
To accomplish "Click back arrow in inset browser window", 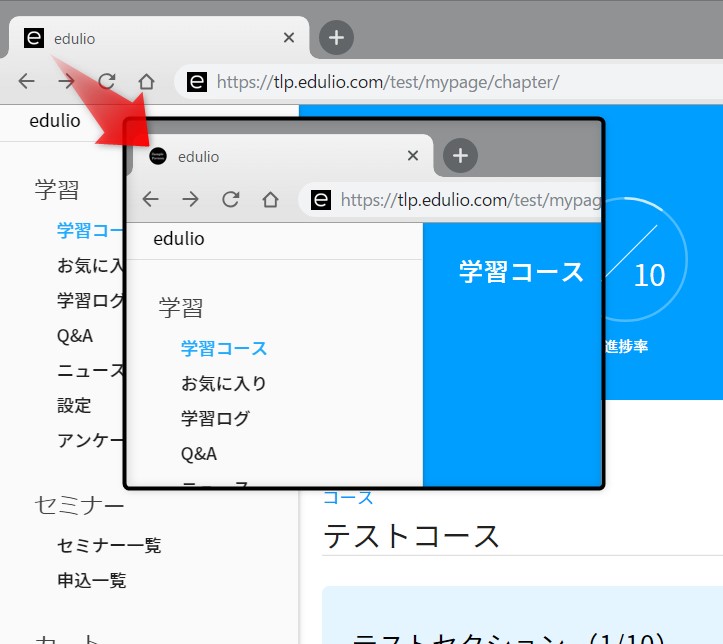I will pos(151,199).
